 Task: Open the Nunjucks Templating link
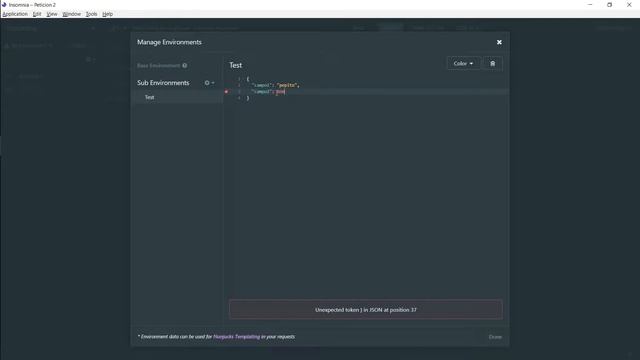236,337
